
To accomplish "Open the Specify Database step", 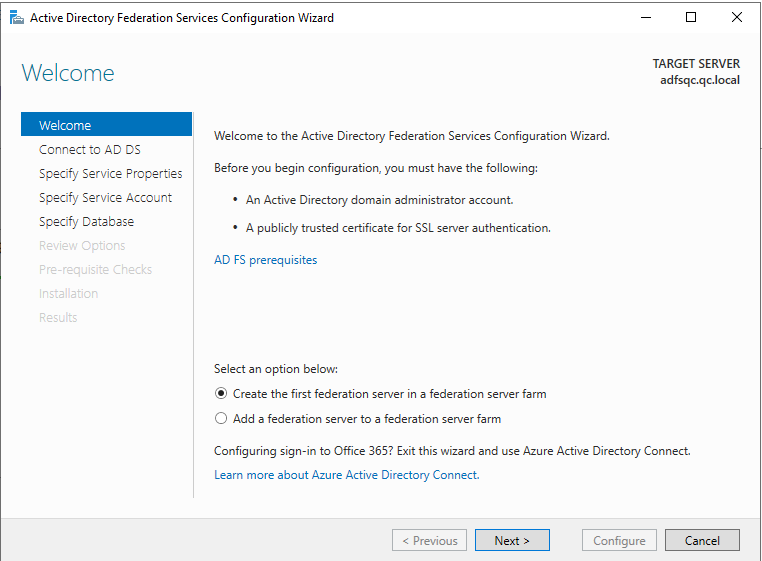I will coord(86,221).
